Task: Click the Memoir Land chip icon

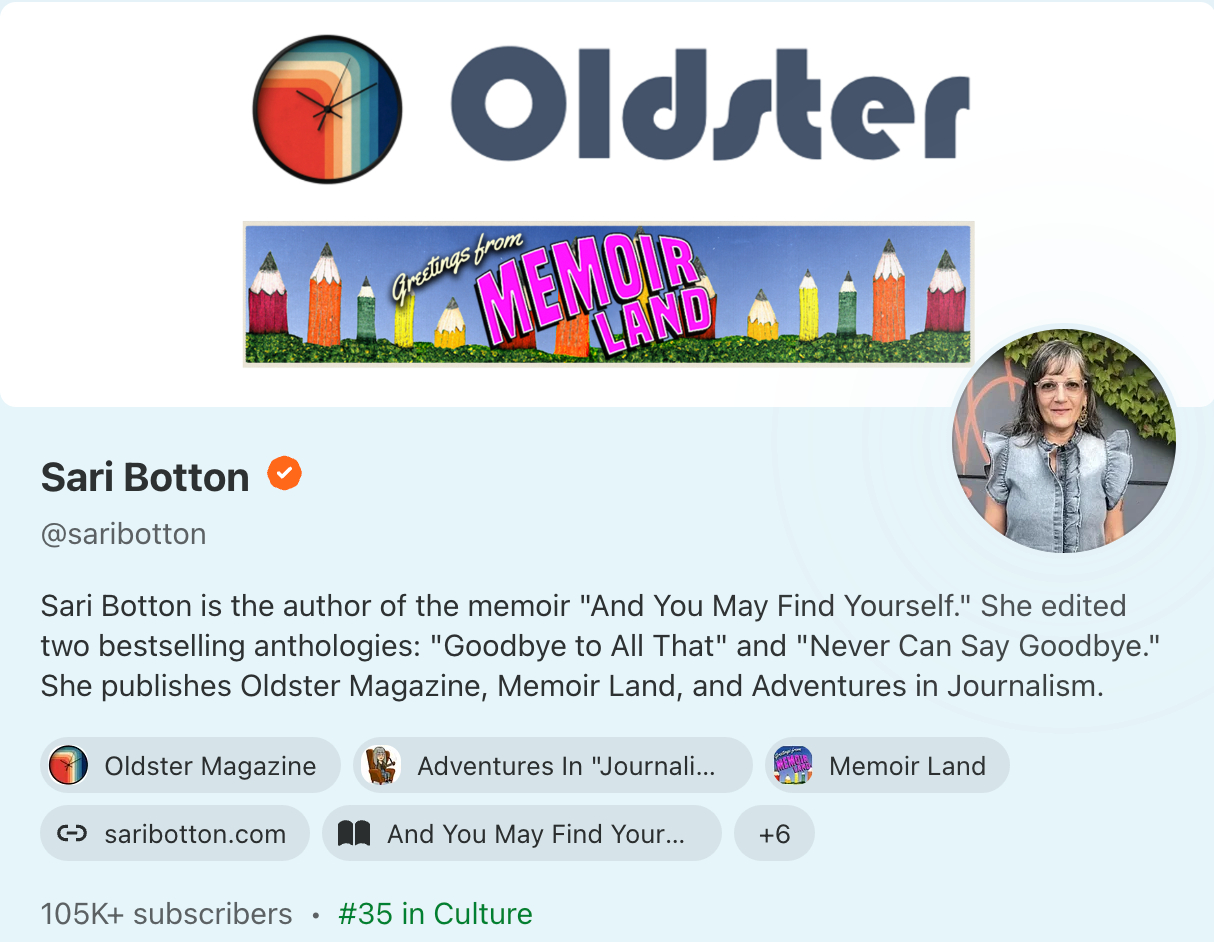Action: (793, 766)
